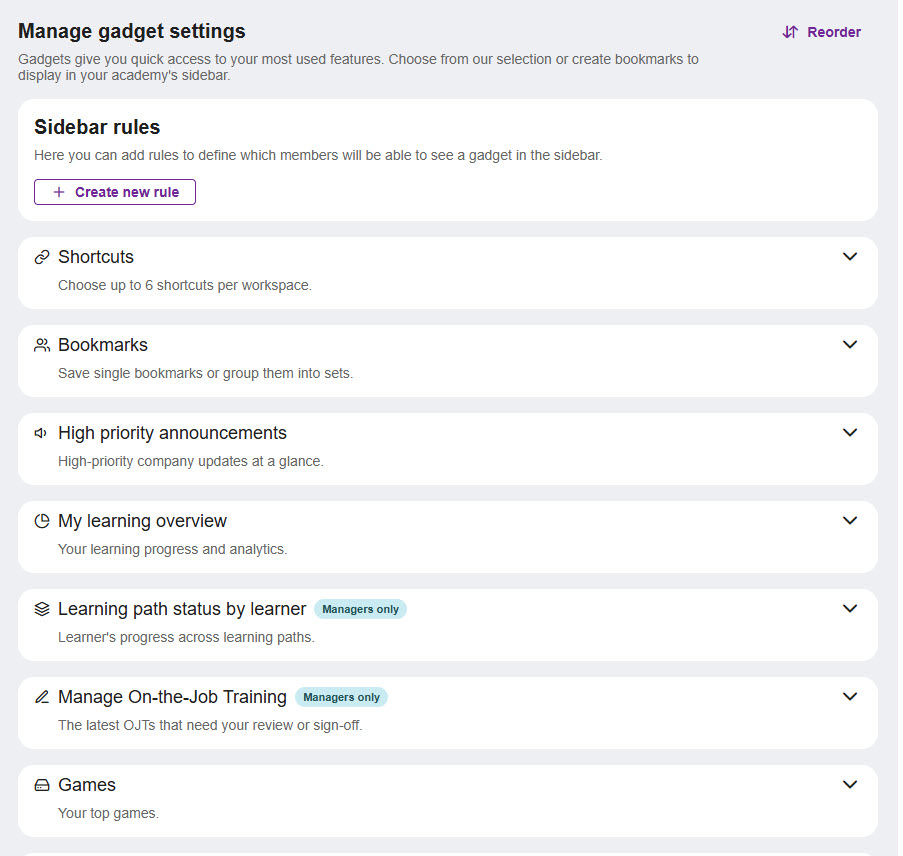
Task: Click the speaker icon for High priority announcements
Action: click(40, 433)
